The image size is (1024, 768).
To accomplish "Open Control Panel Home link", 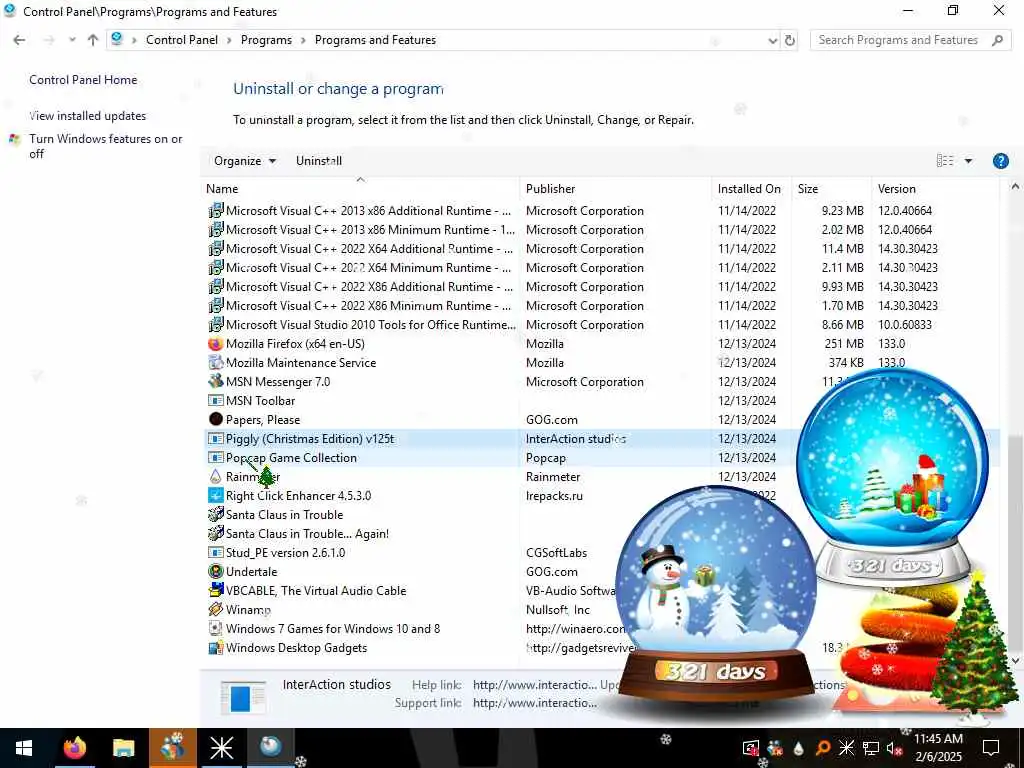I will coord(83,80).
